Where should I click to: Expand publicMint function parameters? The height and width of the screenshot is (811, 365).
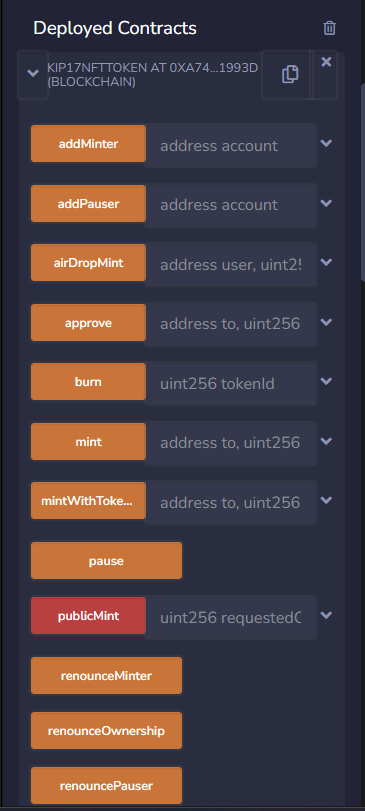click(326, 615)
